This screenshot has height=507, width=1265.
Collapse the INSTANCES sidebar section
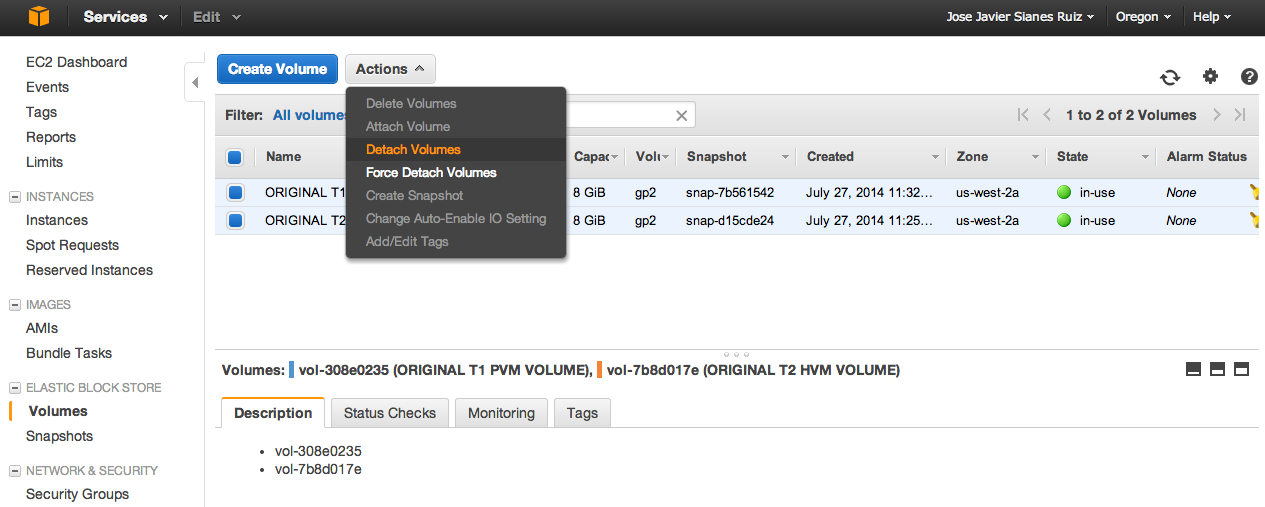click(x=15, y=197)
